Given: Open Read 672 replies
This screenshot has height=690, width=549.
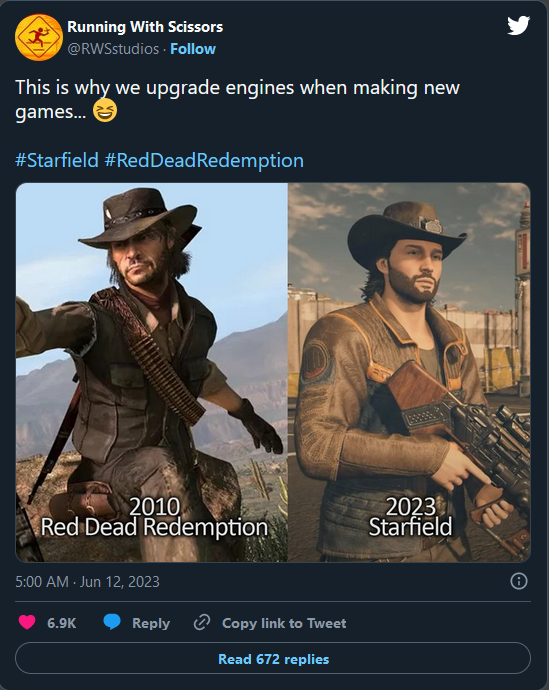Looking at the screenshot, I should click(x=273, y=659).
